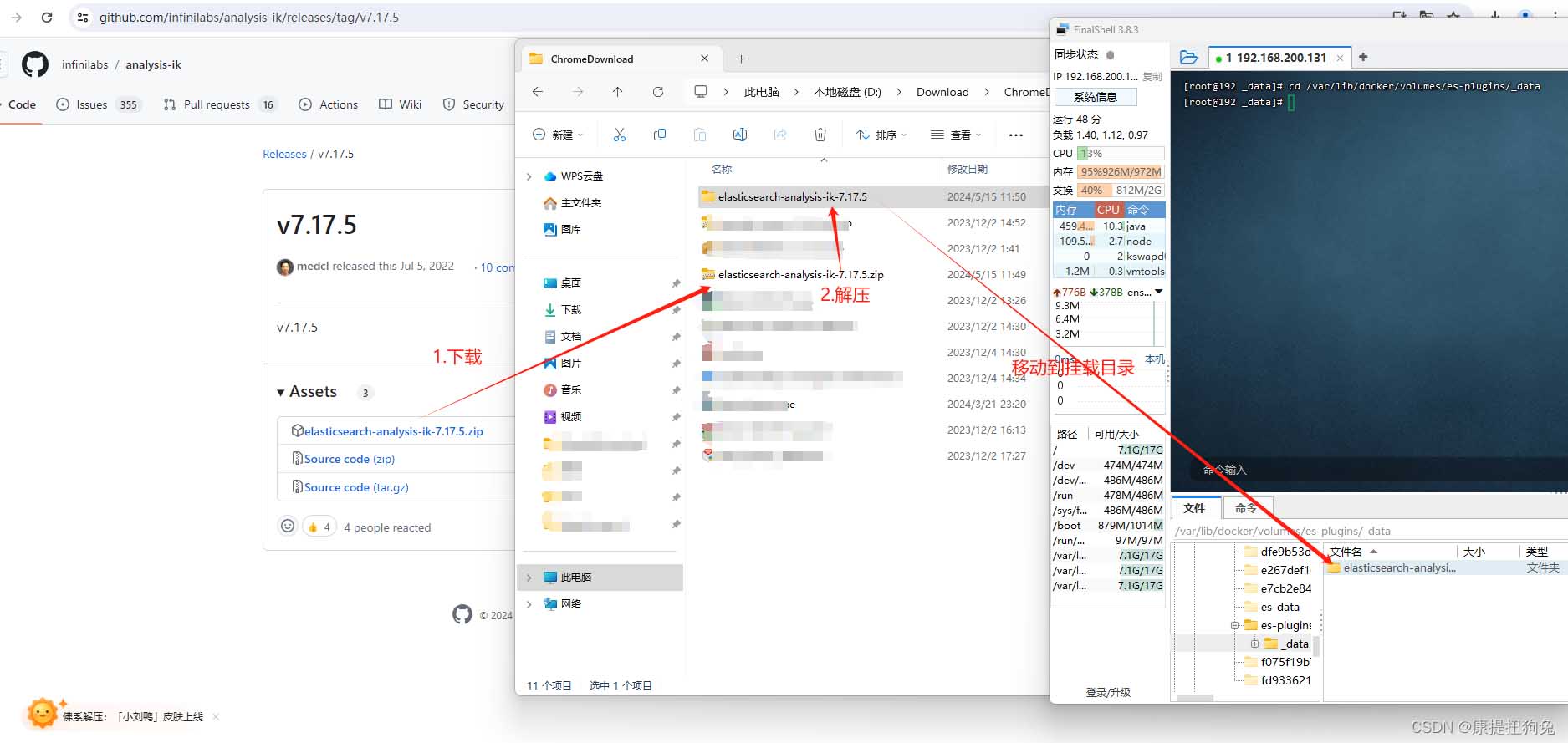1568x743 pixels.
Task: Click the 交换 swap usage bar
Action: point(1121,191)
